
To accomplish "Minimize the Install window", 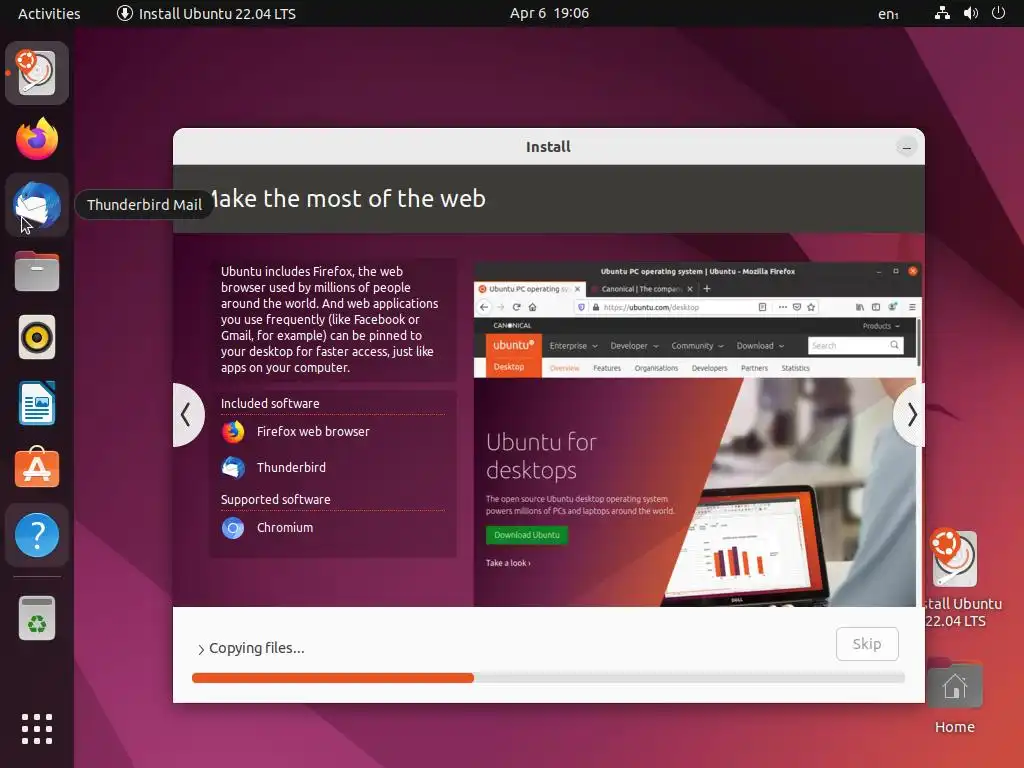I will (x=906, y=148).
